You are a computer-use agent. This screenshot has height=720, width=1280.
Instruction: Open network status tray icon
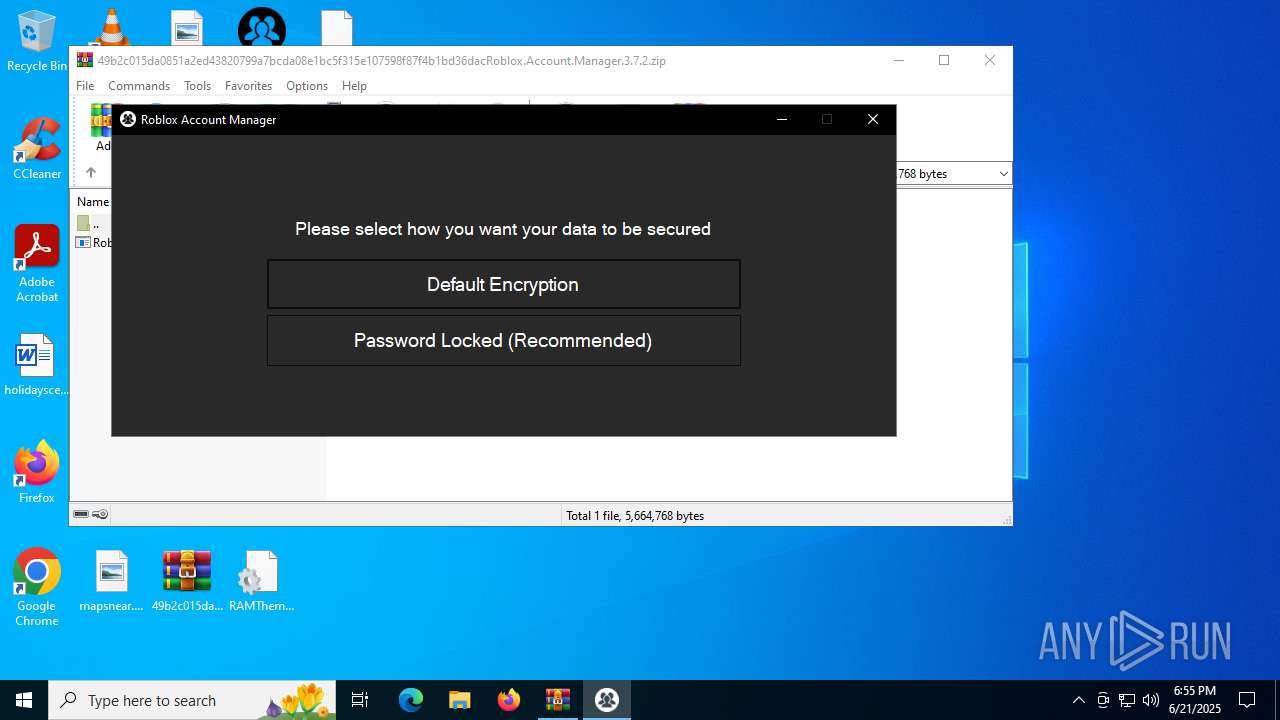[1127, 700]
